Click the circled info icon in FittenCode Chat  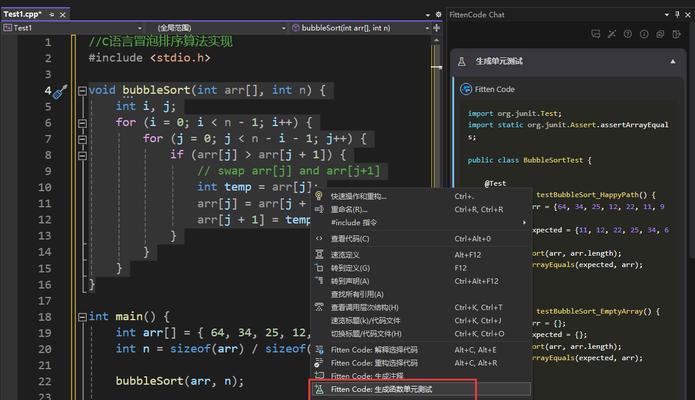pos(644,34)
